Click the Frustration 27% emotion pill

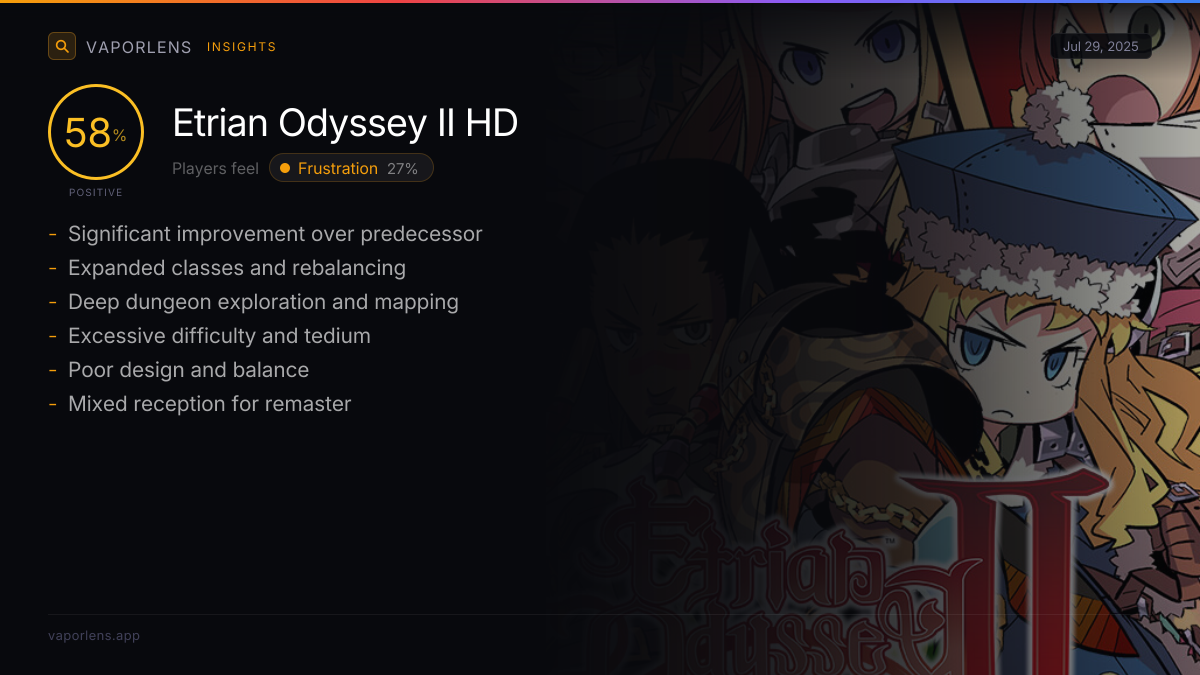click(351, 168)
